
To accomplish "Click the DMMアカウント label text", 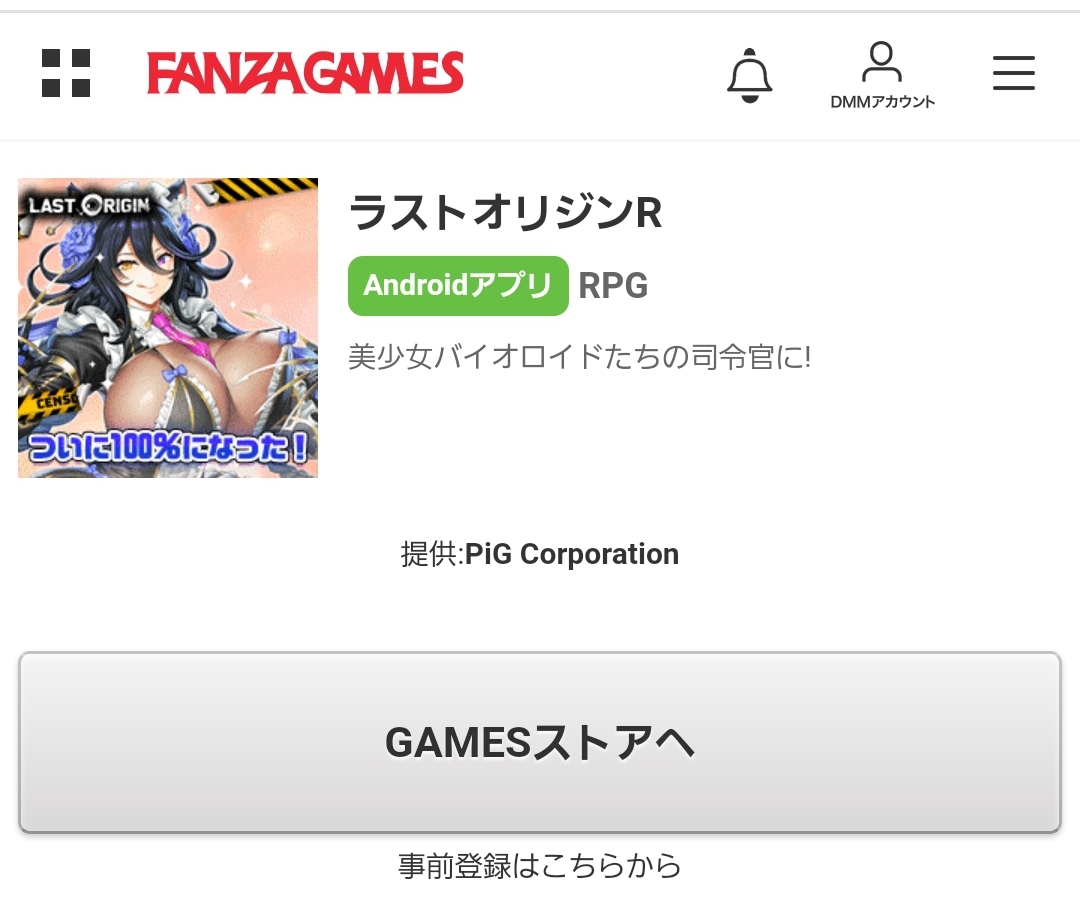I will [x=882, y=102].
